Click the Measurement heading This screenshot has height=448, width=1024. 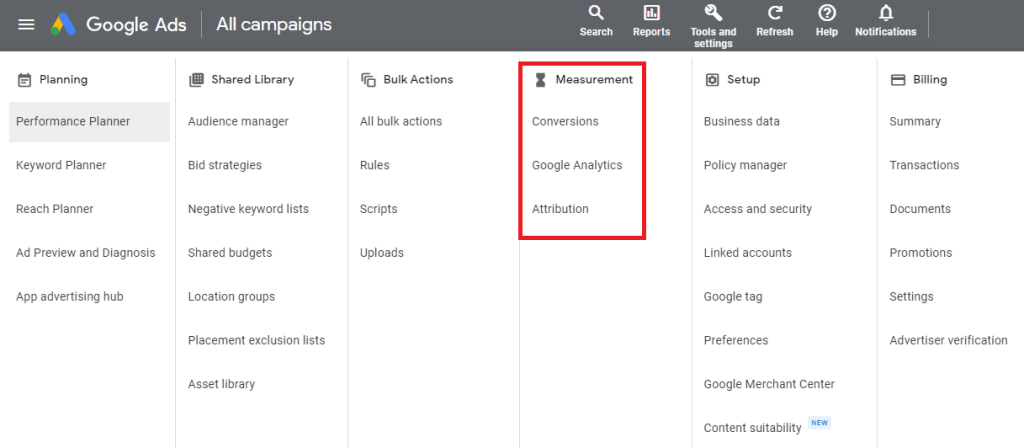[594, 80]
